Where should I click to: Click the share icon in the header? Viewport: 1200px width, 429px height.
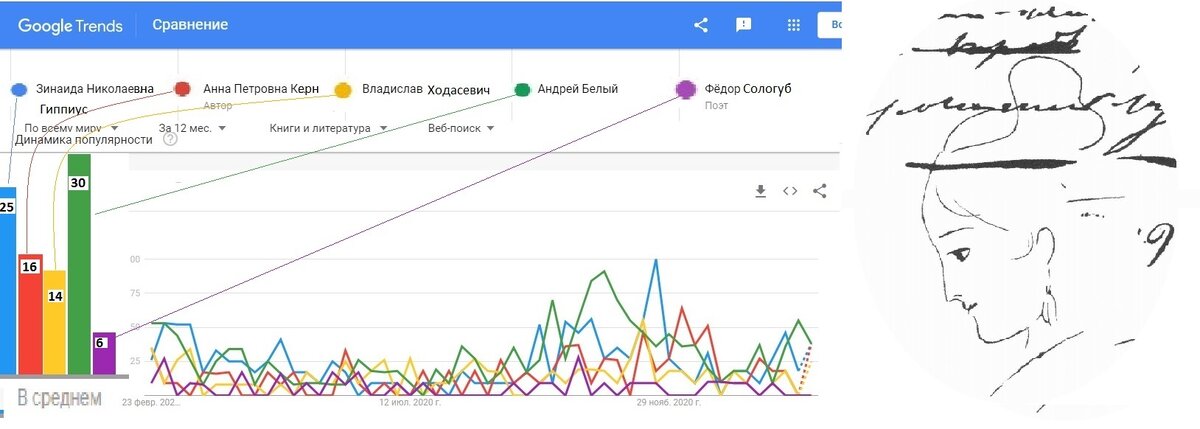[700, 25]
